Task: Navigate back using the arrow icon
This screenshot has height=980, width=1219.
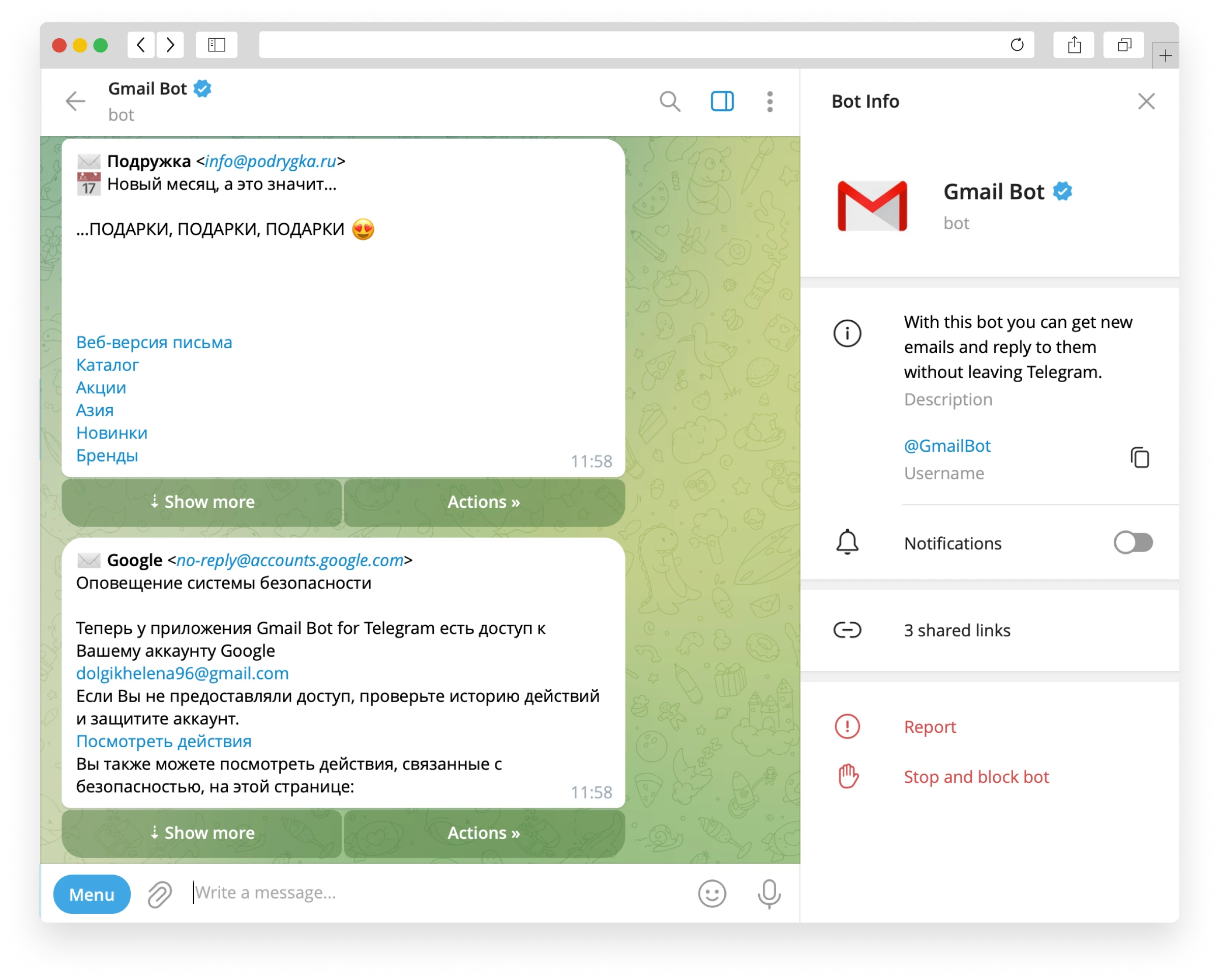Action: click(75, 102)
